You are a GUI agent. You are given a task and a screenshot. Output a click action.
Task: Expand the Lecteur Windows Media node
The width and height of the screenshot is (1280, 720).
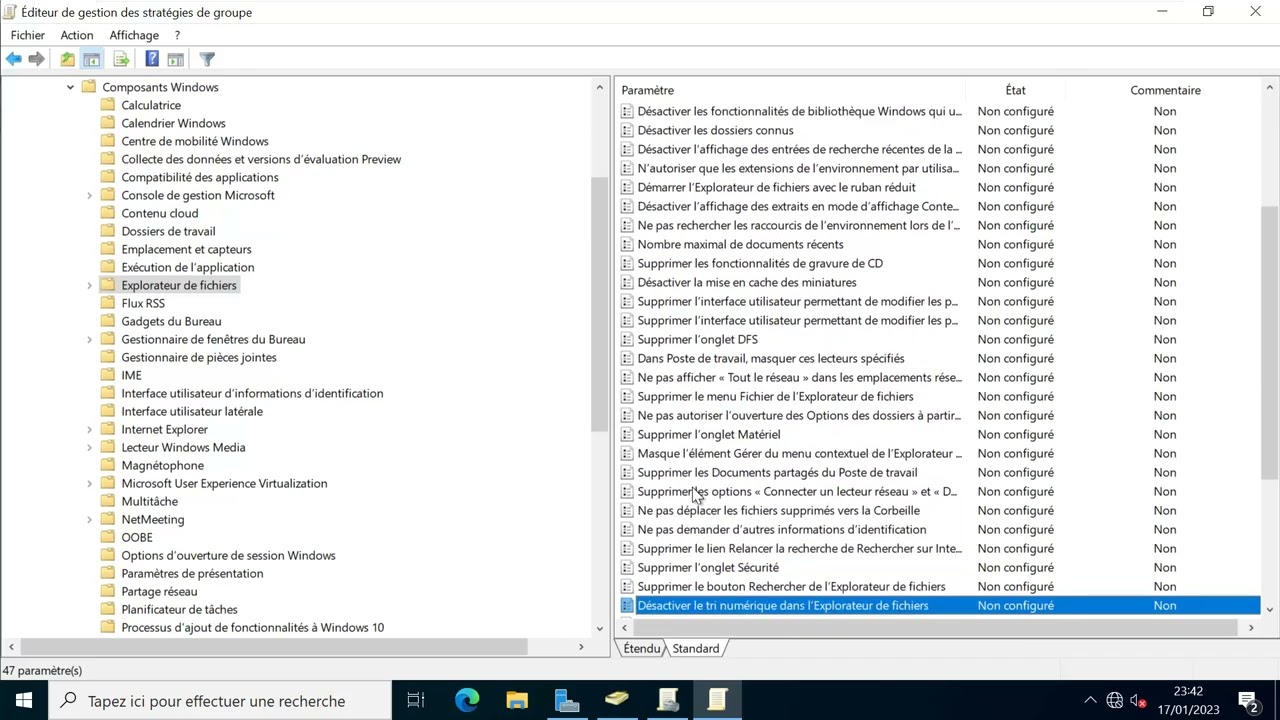pyautogui.click(x=89, y=447)
